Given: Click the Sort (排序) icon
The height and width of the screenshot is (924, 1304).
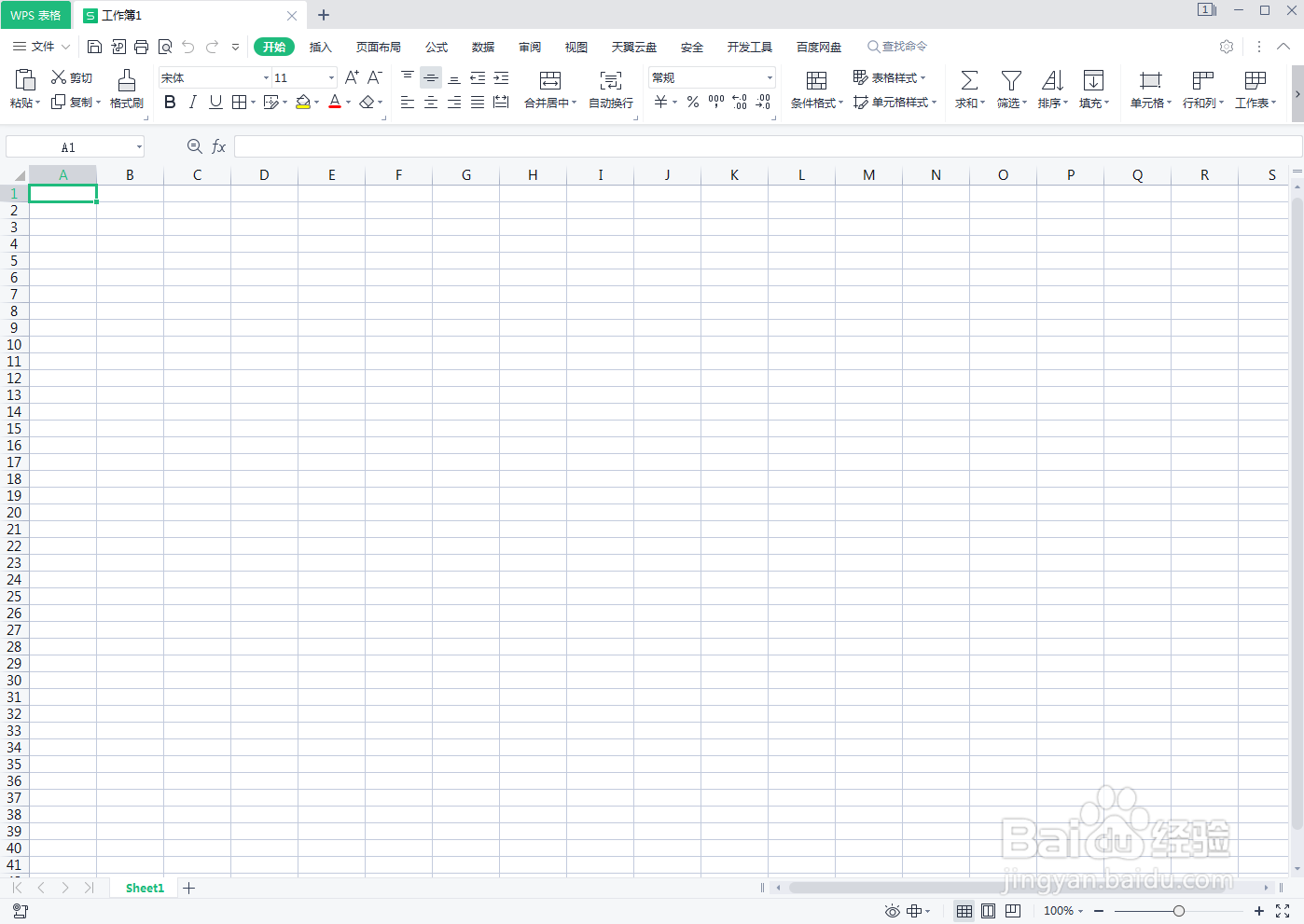Looking at the screenshot, I should click(1053, 81).
